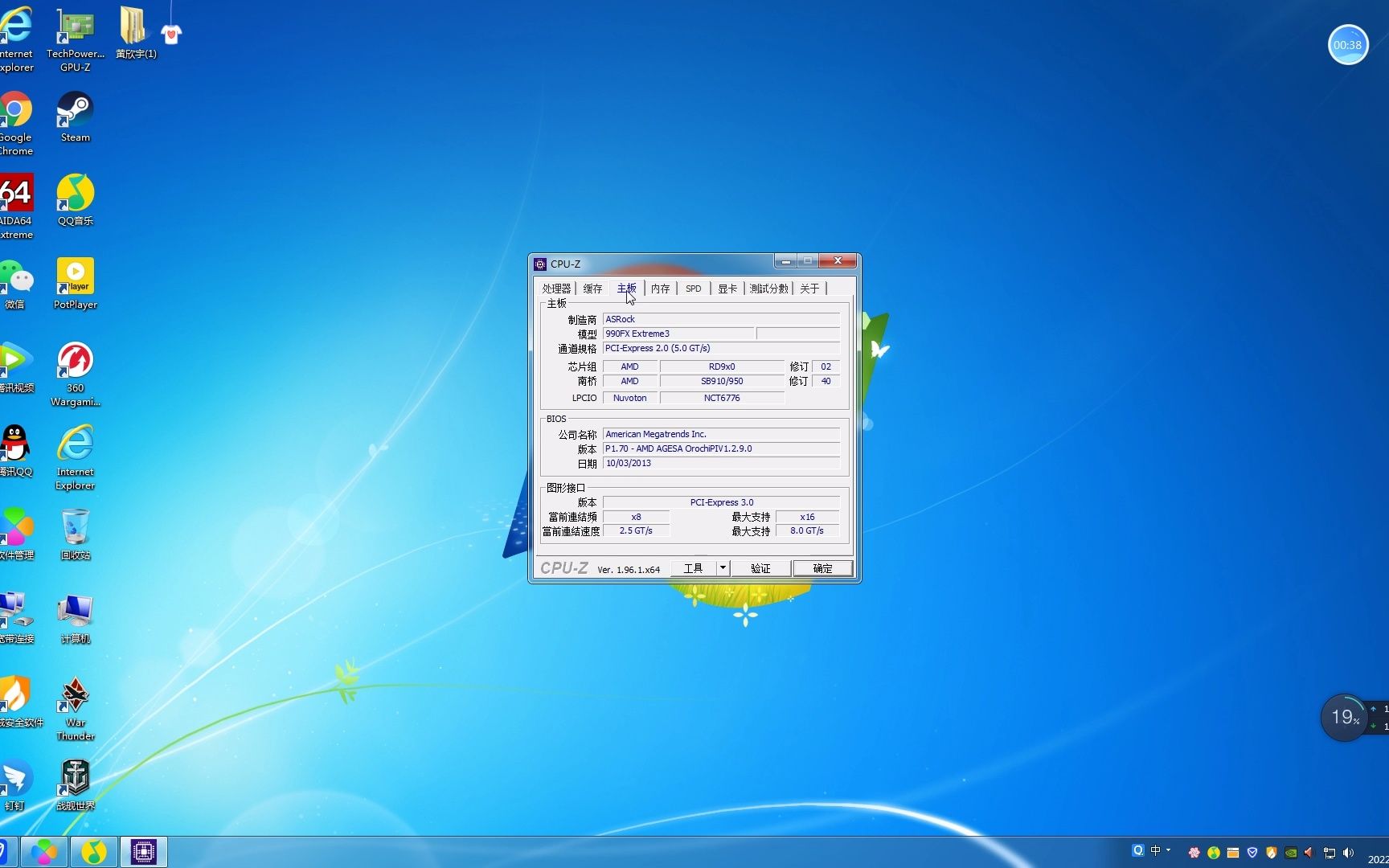Viewport: 1389px width, 868px height.
Task: Launch the AIDA64 Extreme desktop shortcut
Action: coord(16,207)
